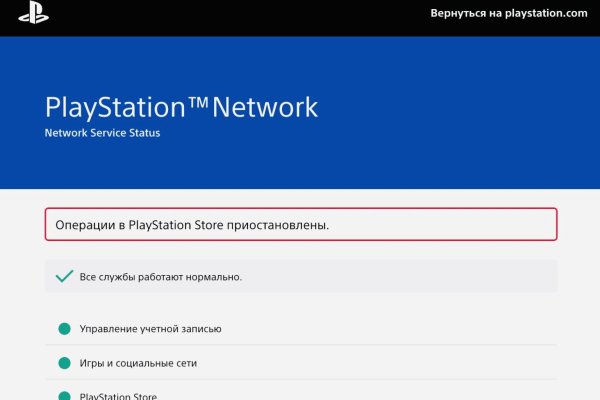The image size is (600, 400).
Task: Click 'Все службы работают нормально' status text
Action: (160, 276)
